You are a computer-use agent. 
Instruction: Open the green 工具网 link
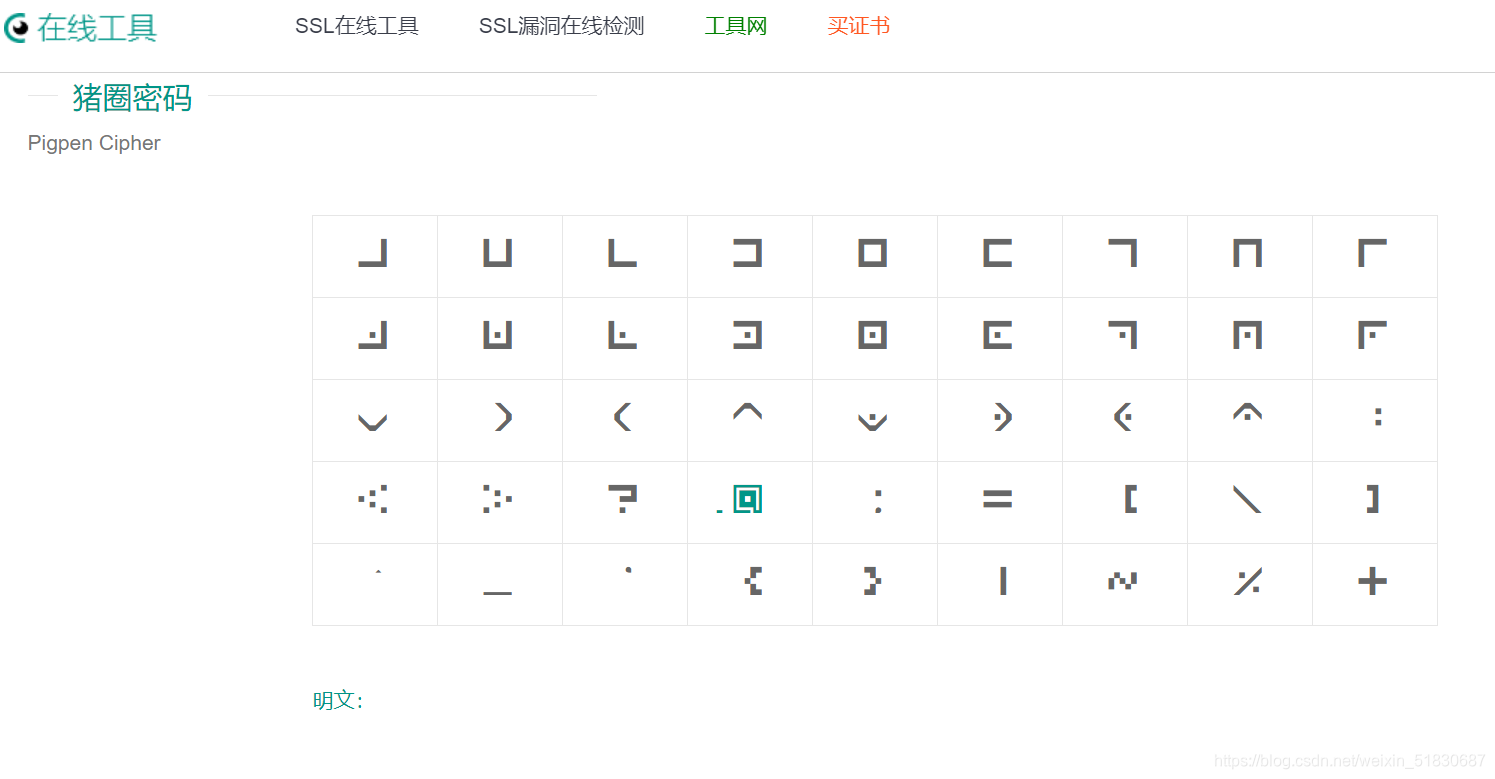click(736, 27)
